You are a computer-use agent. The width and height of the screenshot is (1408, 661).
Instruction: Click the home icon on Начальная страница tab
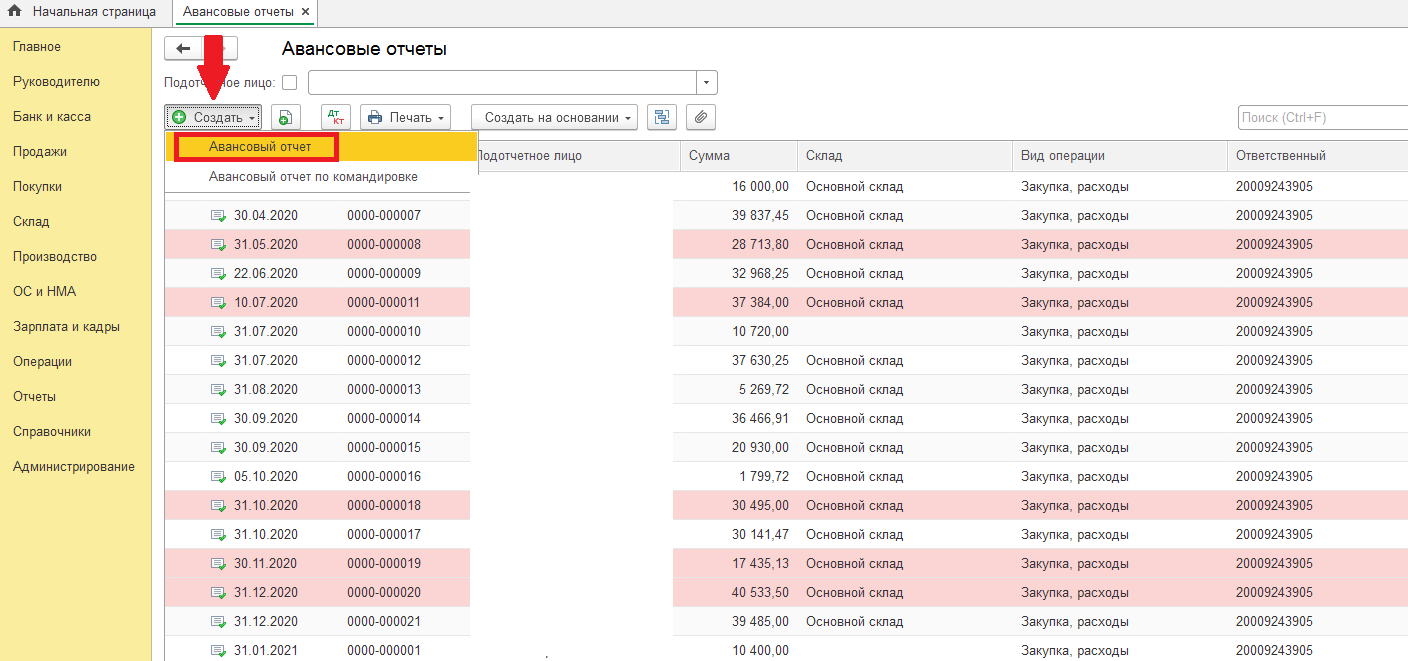click(15, 12)
